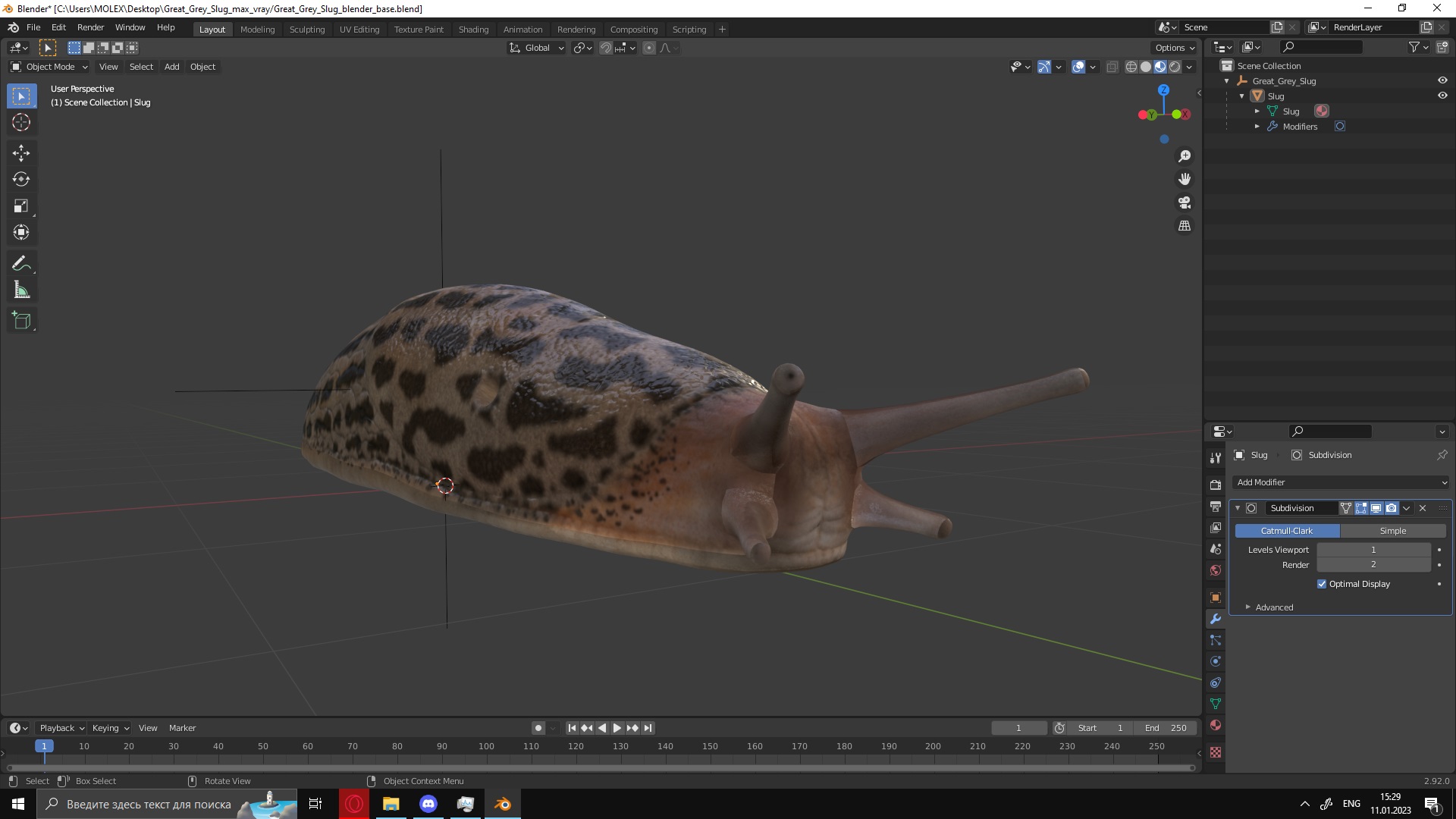Screen dimensions: 1456x819
Task: Hide Great_Grey_Slug collection with eye icon
Action: pyautogui.click(x=1442, y=80)
